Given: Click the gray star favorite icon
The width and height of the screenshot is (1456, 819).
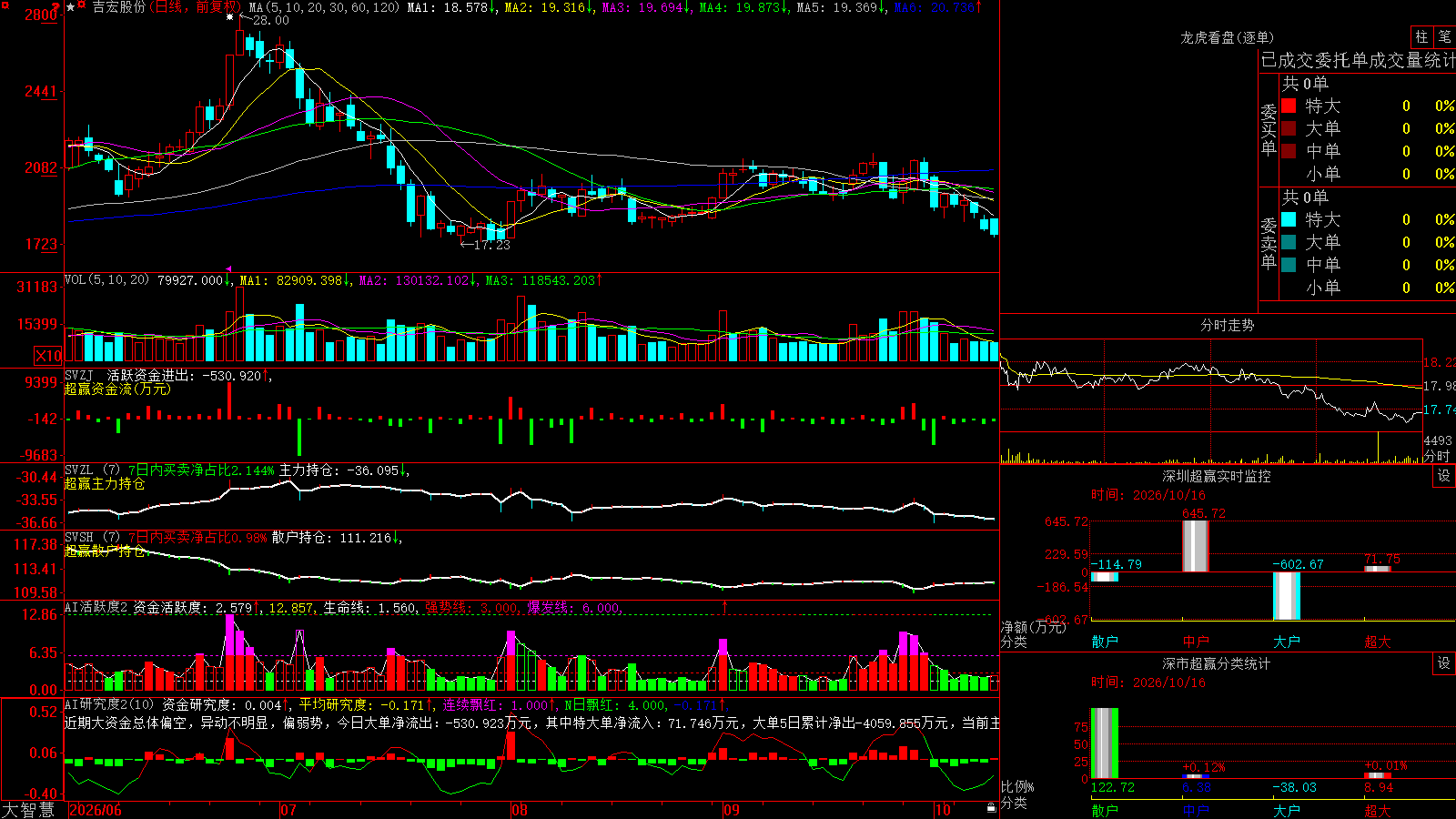Looking at the screenshot, I should 71,6.
